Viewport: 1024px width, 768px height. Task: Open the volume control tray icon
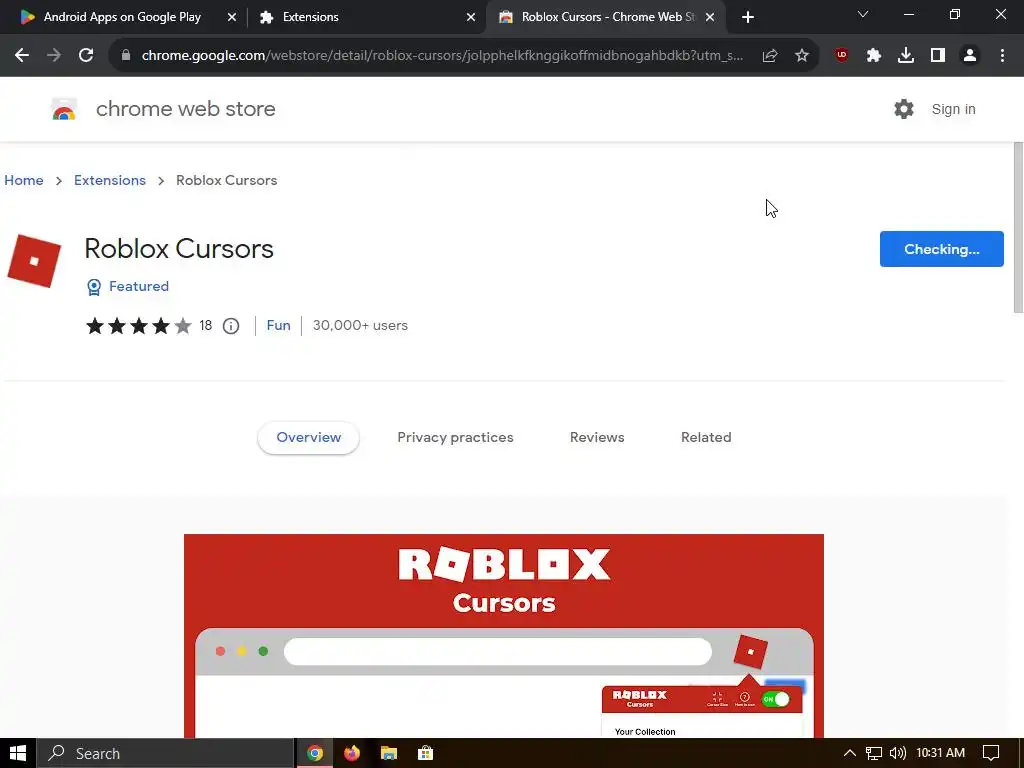click(898, 753)
